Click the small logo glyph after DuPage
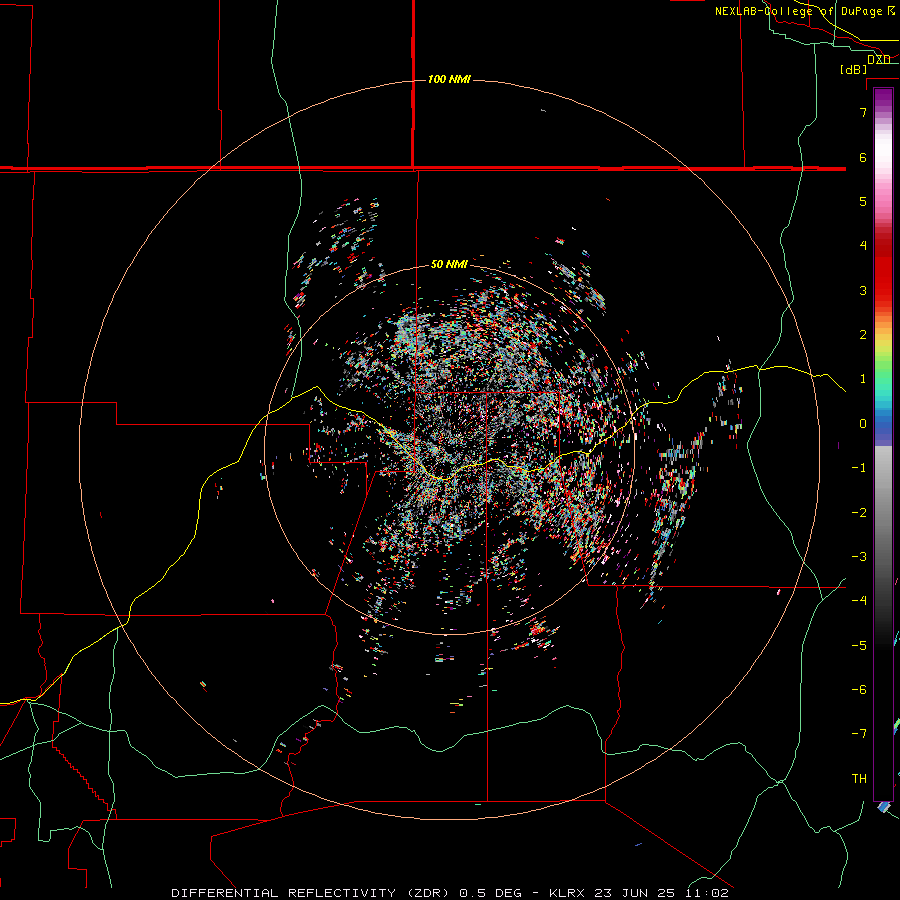 tap(891, 10)
